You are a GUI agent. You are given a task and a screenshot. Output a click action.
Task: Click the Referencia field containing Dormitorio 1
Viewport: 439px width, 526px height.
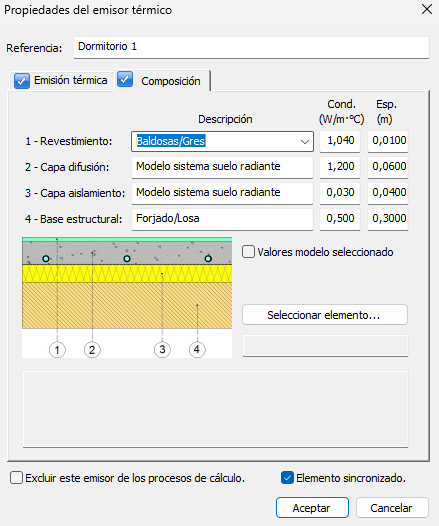[251, 48]
